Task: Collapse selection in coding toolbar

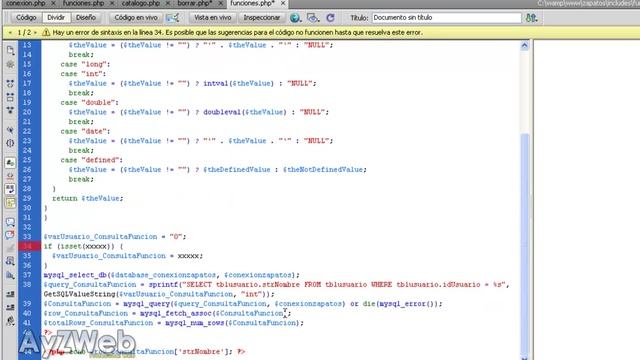Action: [x=10, y=97]
